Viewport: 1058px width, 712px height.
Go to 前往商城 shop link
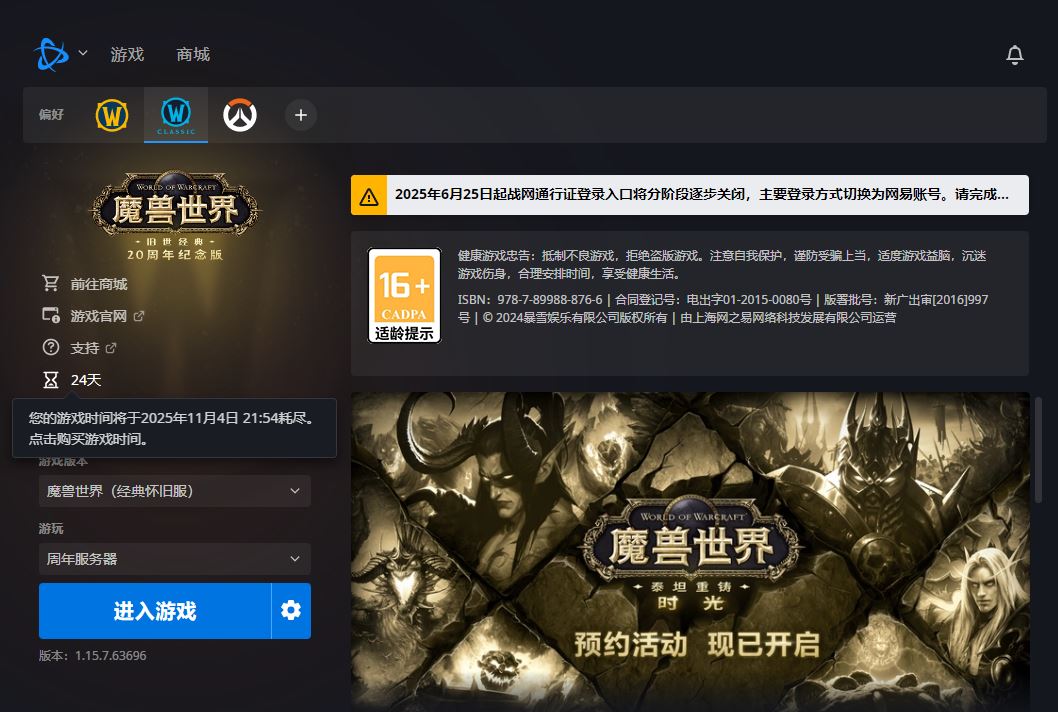[98, 284]
